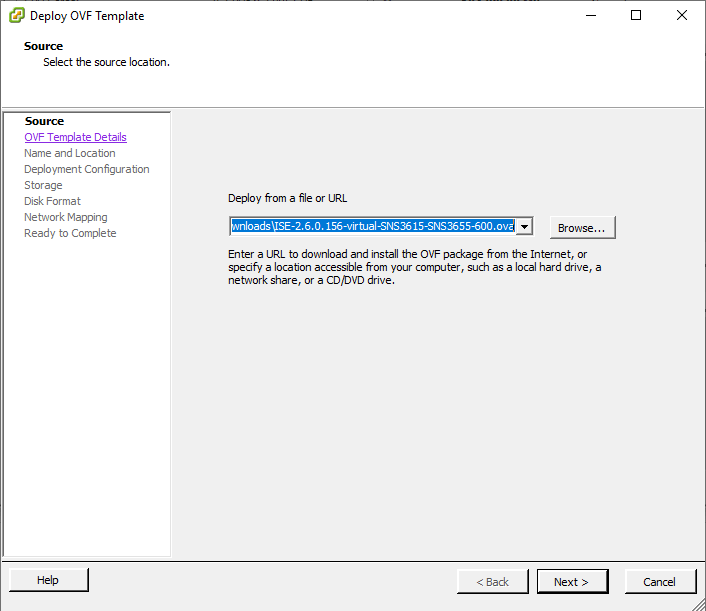Click in the OVA file path field
Viewport: 706px width, 611px height.
point(372,226)
